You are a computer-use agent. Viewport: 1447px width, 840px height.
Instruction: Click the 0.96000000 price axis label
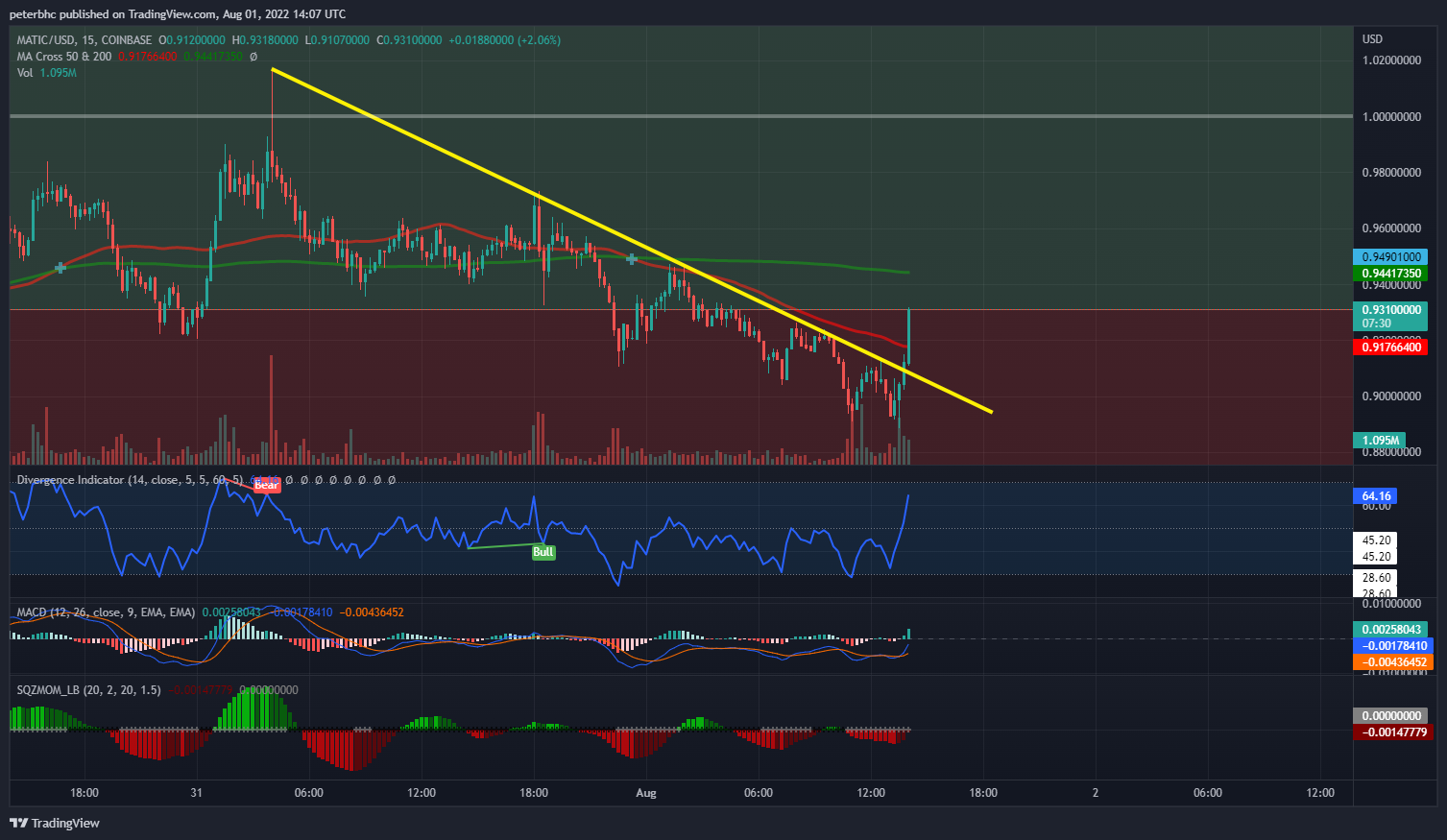1391,228
